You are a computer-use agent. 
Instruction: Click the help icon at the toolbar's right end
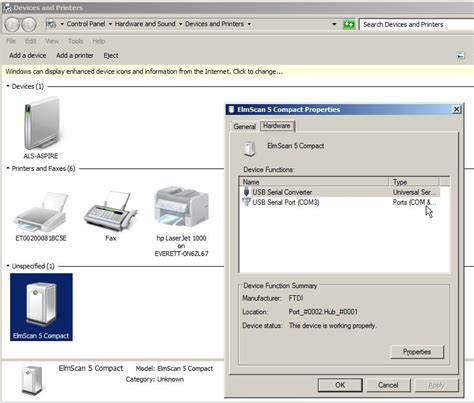(x=460, y=56)
